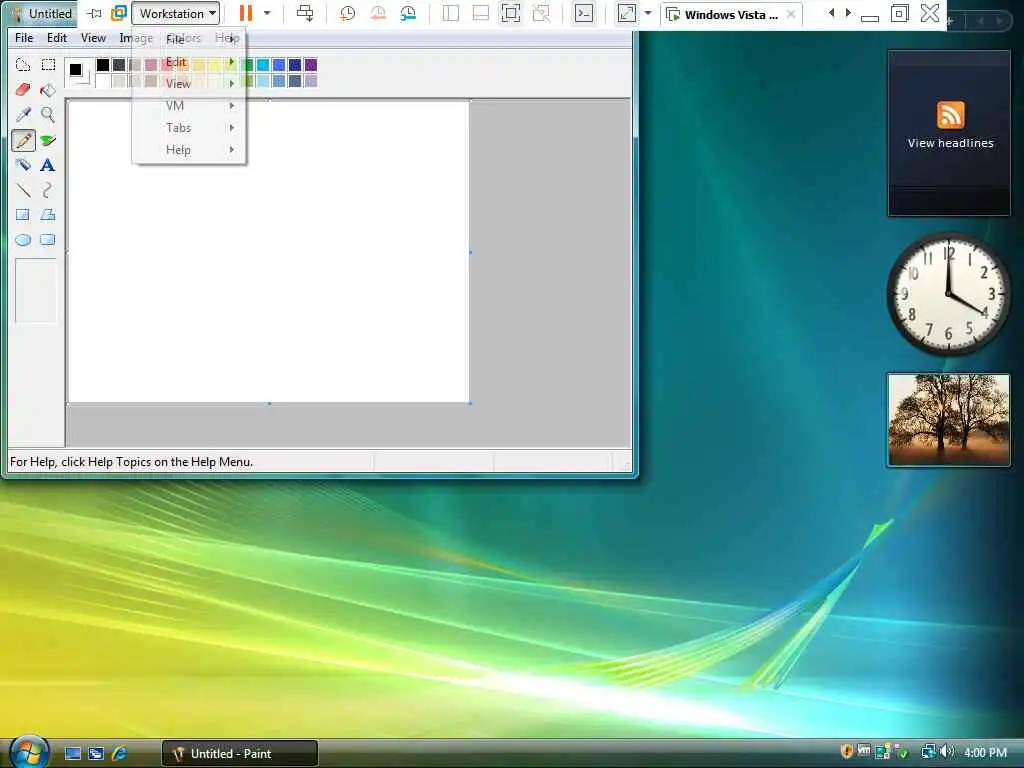Go to the next VMware tab arrow
Image resolution: width=1024 pixels, height=768 pixels.
click(x=848, y=13)
